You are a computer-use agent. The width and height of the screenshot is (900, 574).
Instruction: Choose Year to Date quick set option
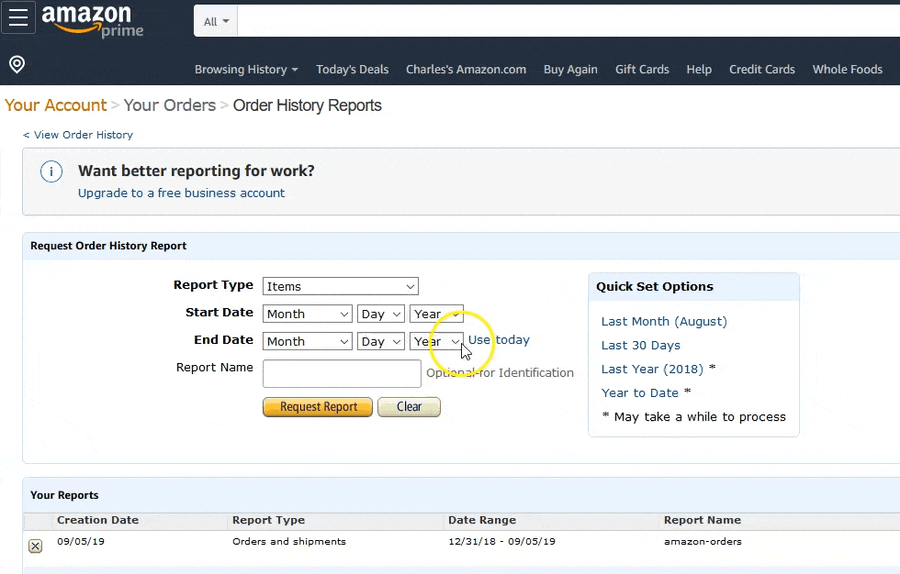640,393
